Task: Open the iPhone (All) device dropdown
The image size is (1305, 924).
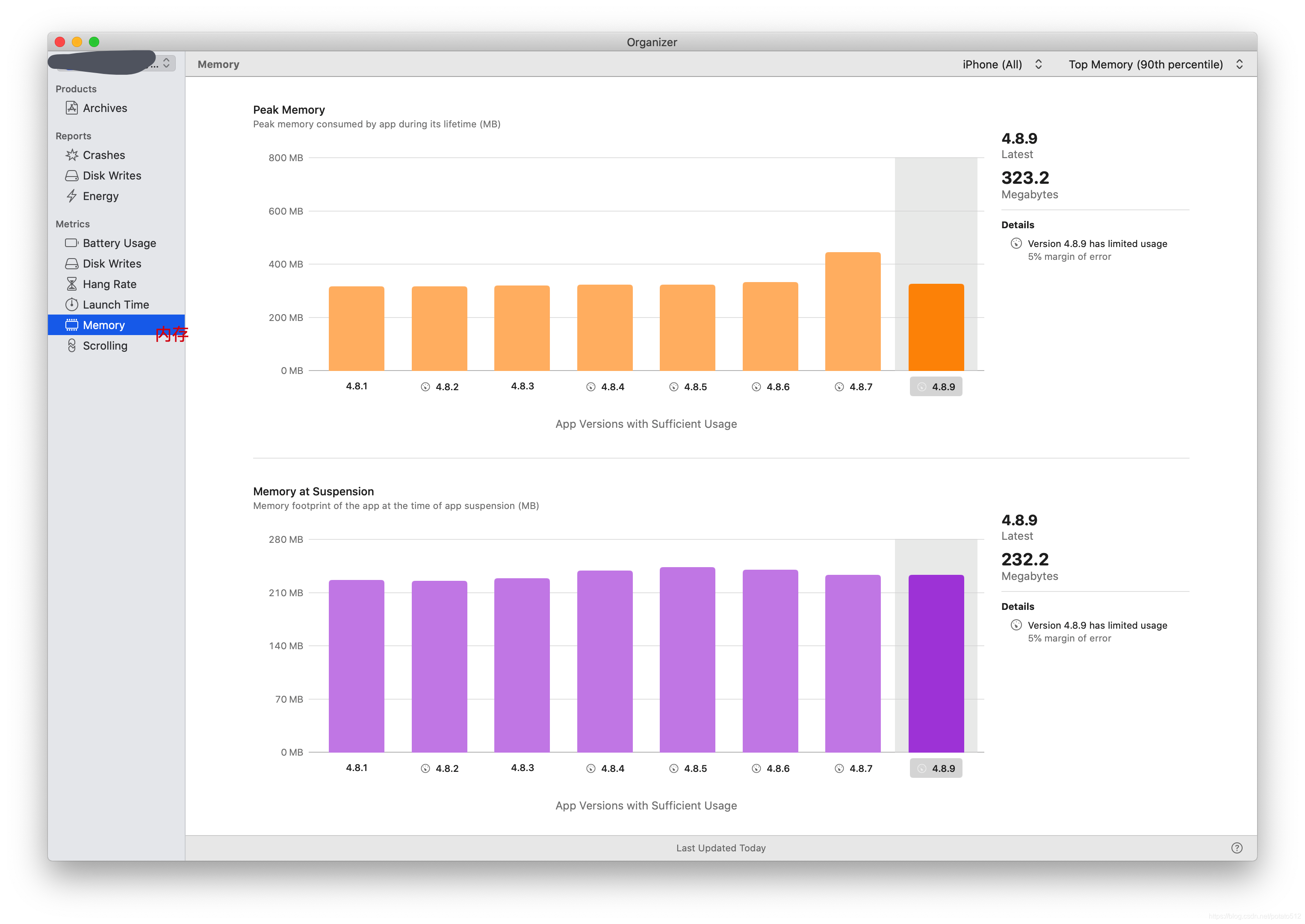Action: point(1002,64)
